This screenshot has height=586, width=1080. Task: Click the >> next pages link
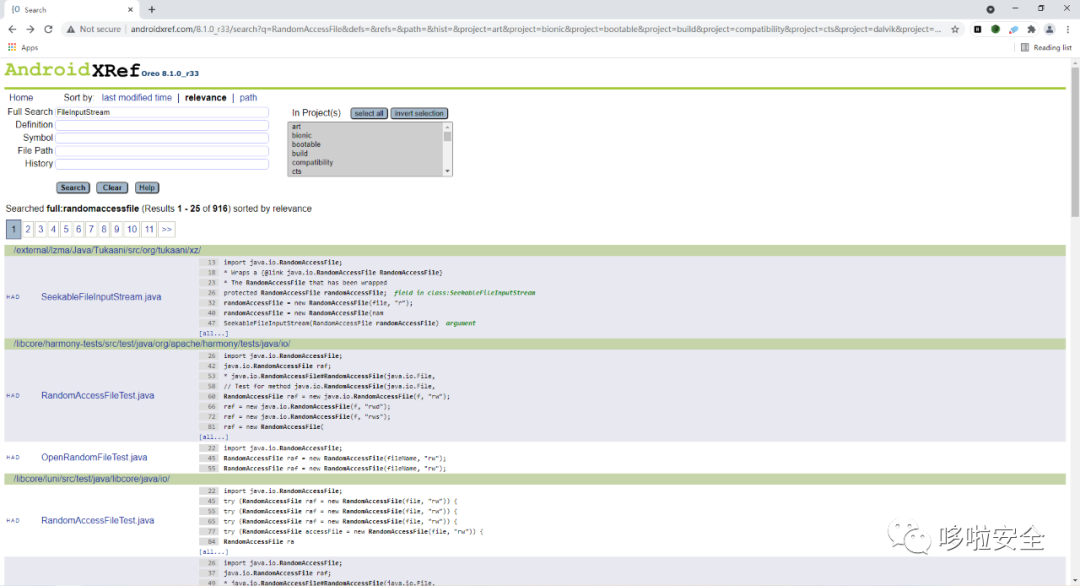click(x=167, y=229)
